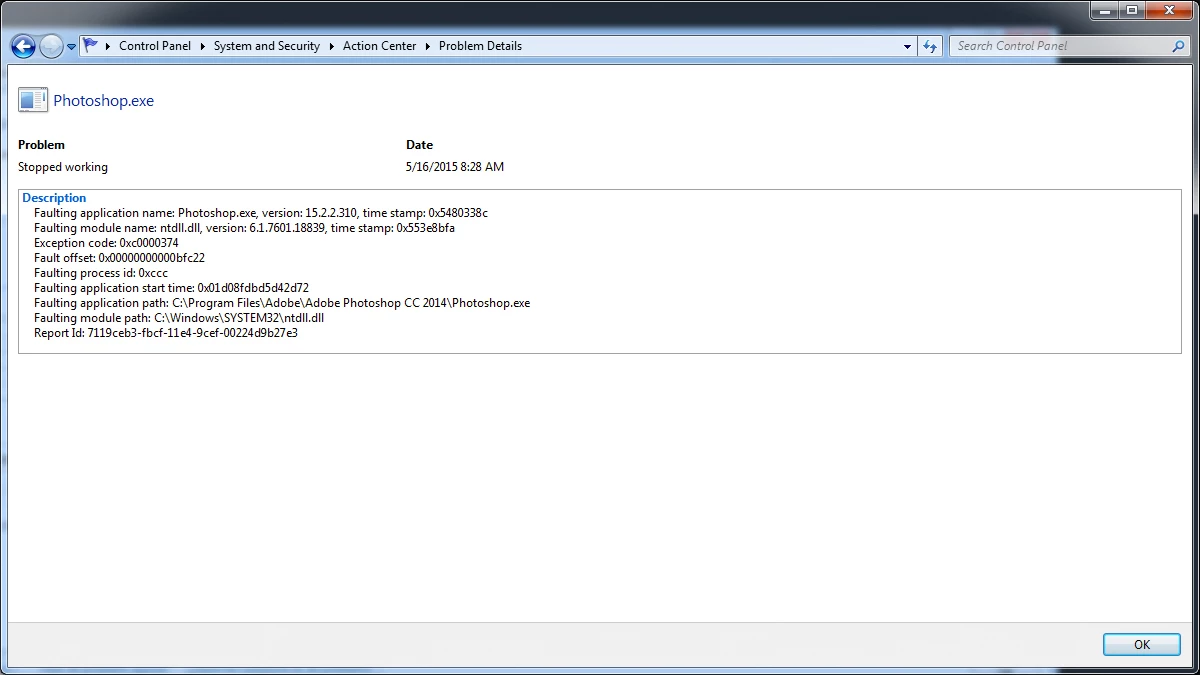This screenshot has height=675, width=1200.
Task: Select the Problem Details breadcrumb
Action: click(x=481, y=46)
